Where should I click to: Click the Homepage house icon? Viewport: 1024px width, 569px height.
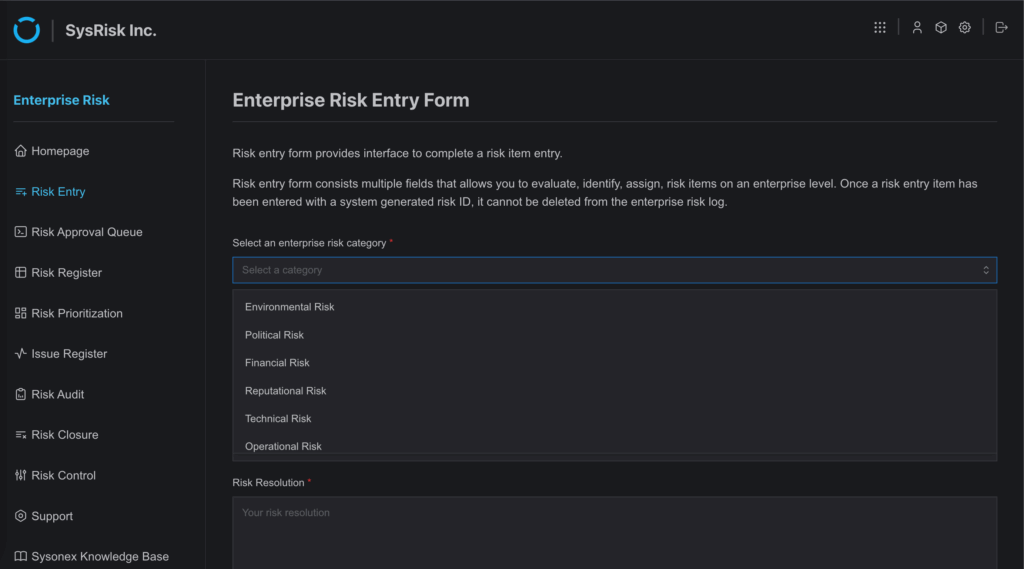[21, 151]
